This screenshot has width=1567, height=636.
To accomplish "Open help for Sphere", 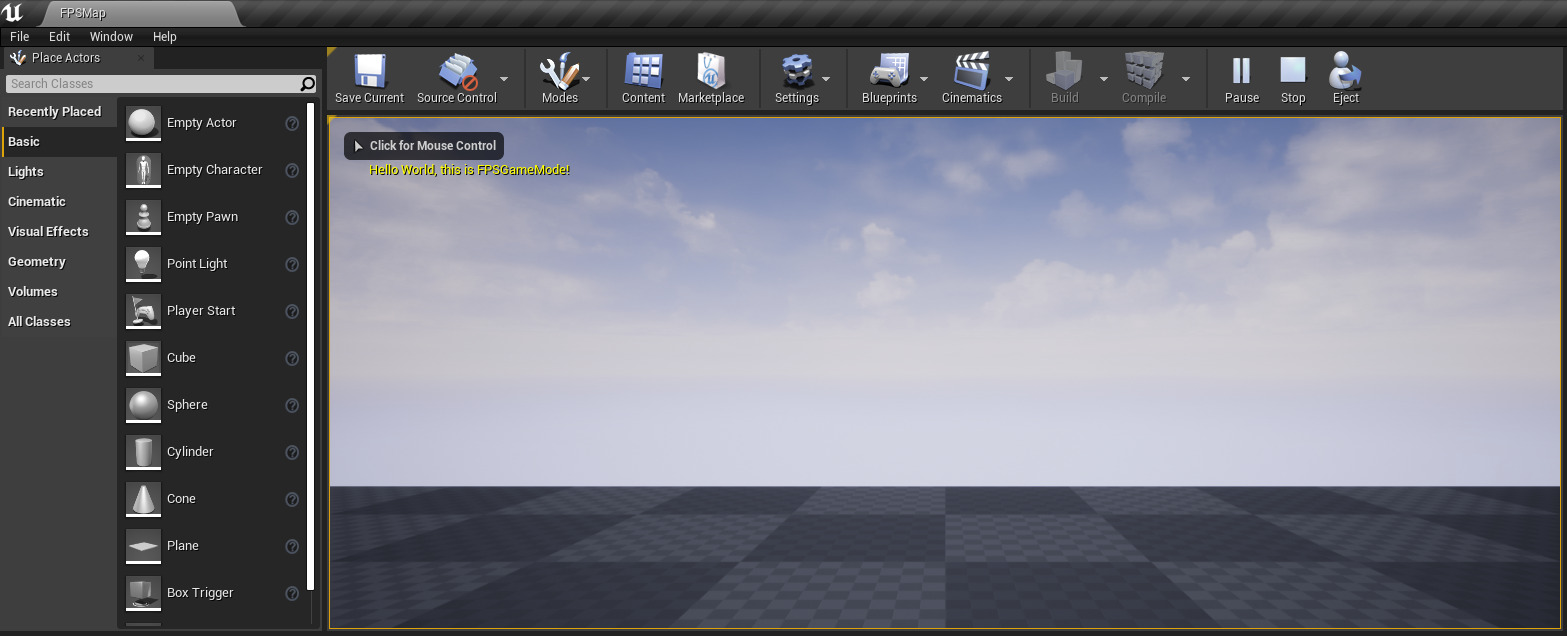I will (x=292, y=405).
